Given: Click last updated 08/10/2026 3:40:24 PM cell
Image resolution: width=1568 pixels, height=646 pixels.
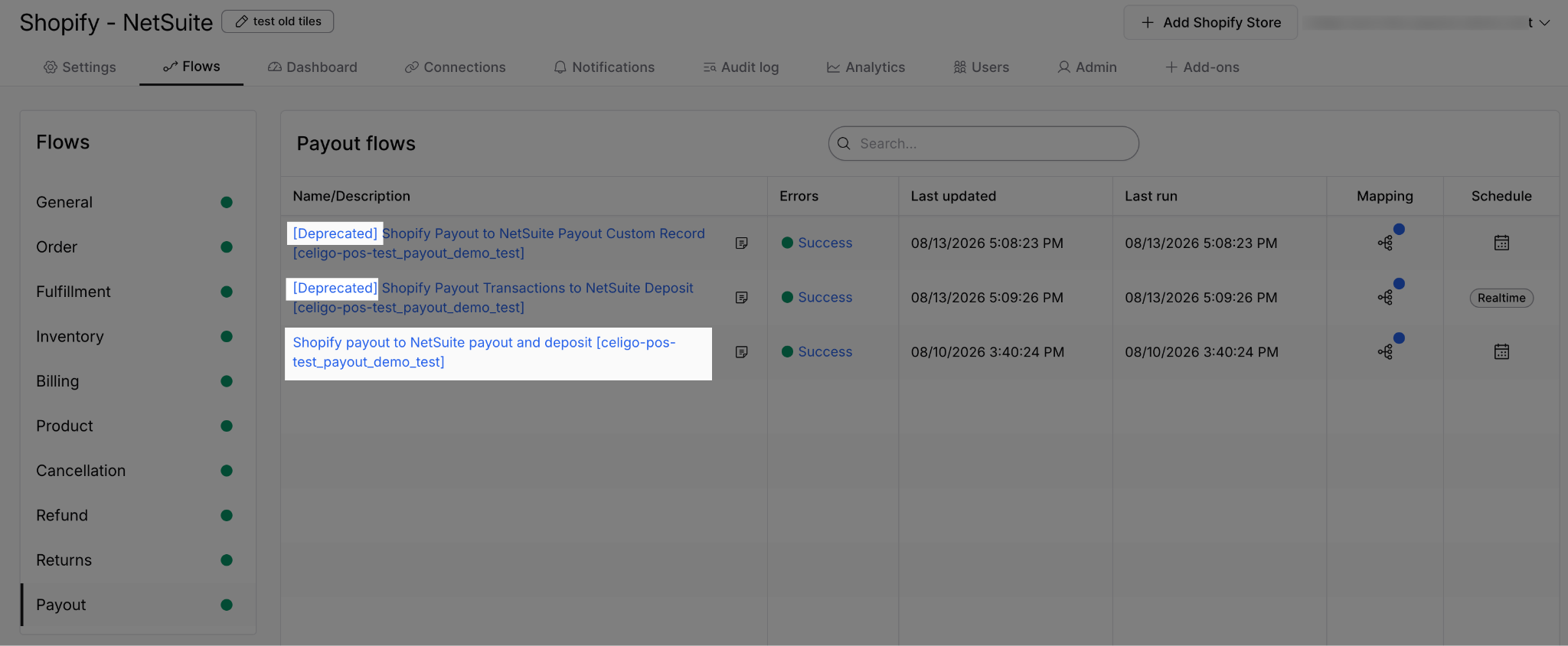Looking at the screenshot, I should click(987, 352).
